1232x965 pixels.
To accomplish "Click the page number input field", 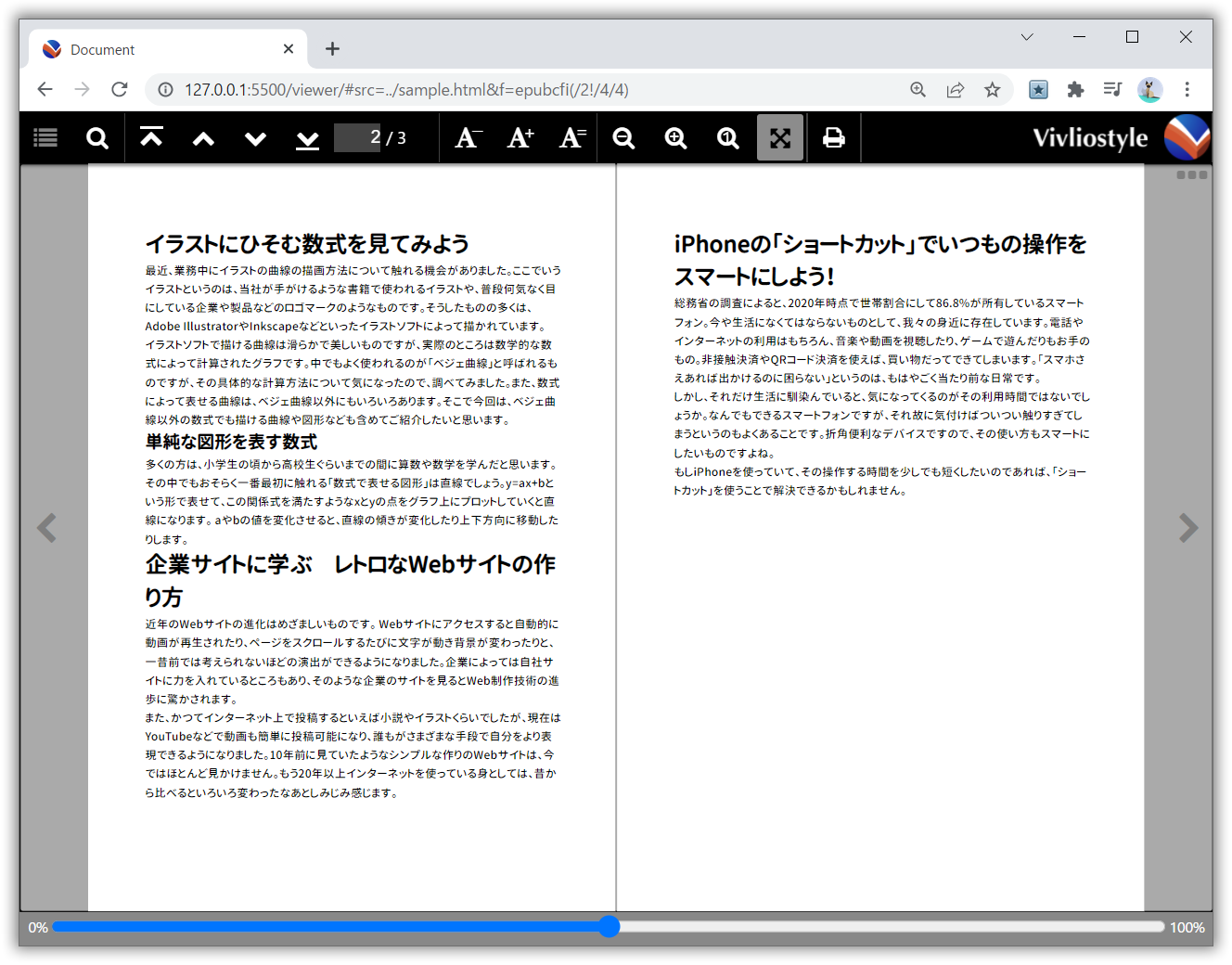I will pos(358,137).
